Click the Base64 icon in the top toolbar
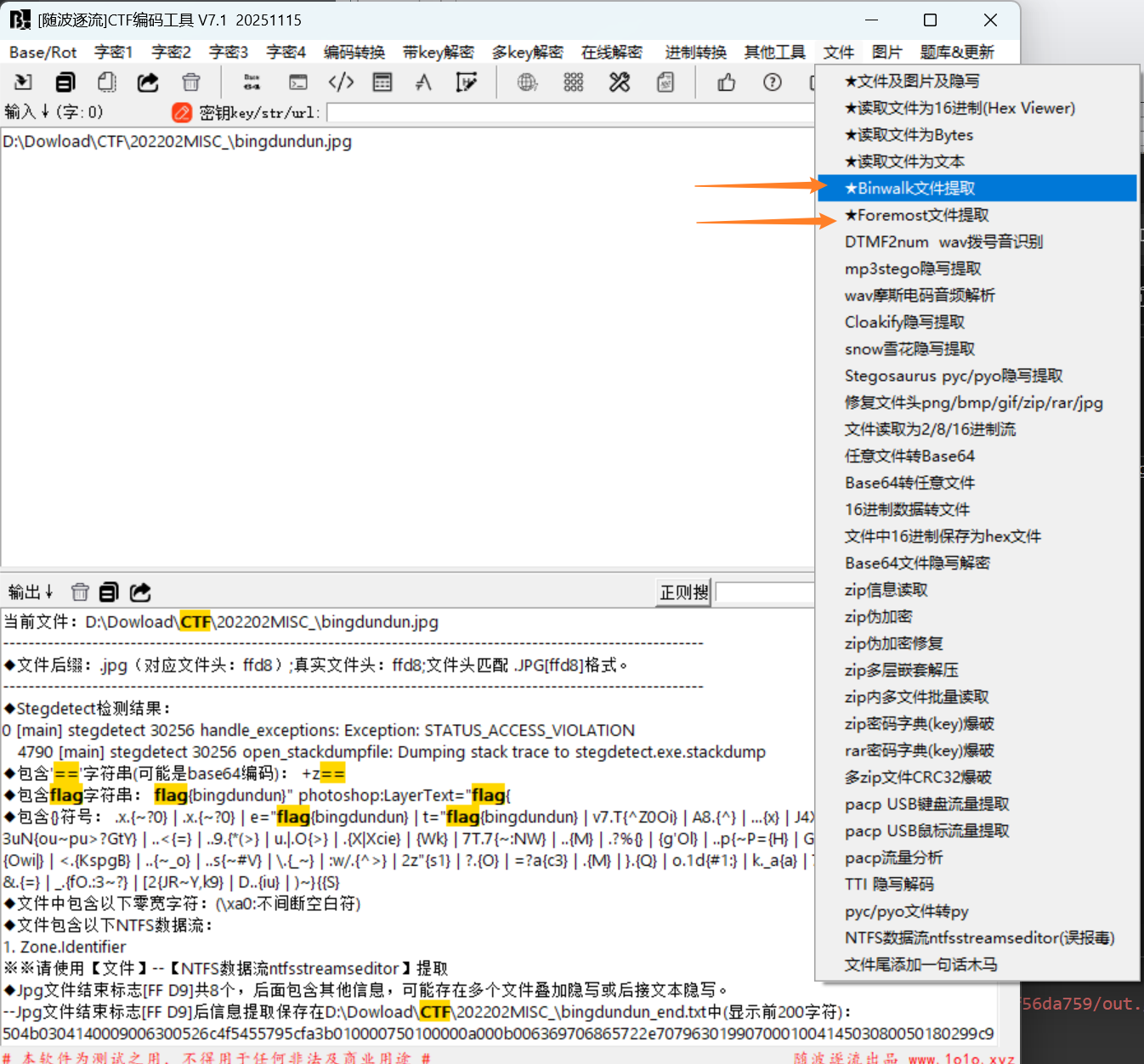Screen dimensions: 1144x1064 pyautogui.click(x=252, y=82)
